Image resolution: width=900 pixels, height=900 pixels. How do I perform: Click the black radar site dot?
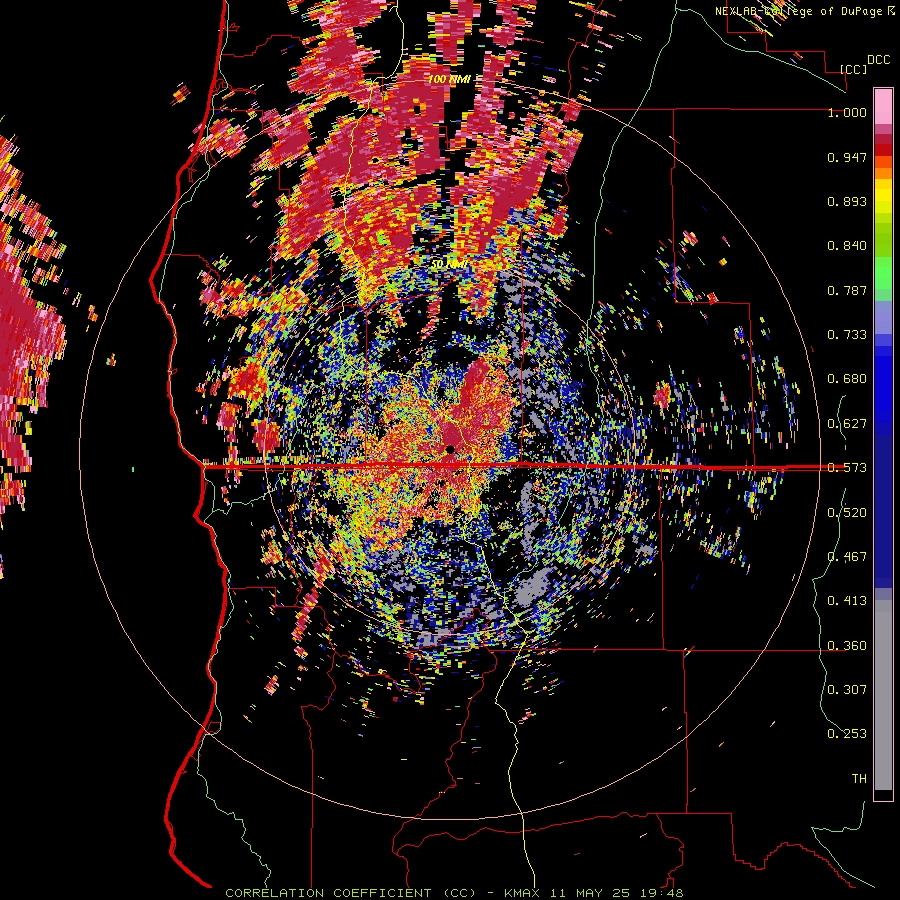pos(450,449)
